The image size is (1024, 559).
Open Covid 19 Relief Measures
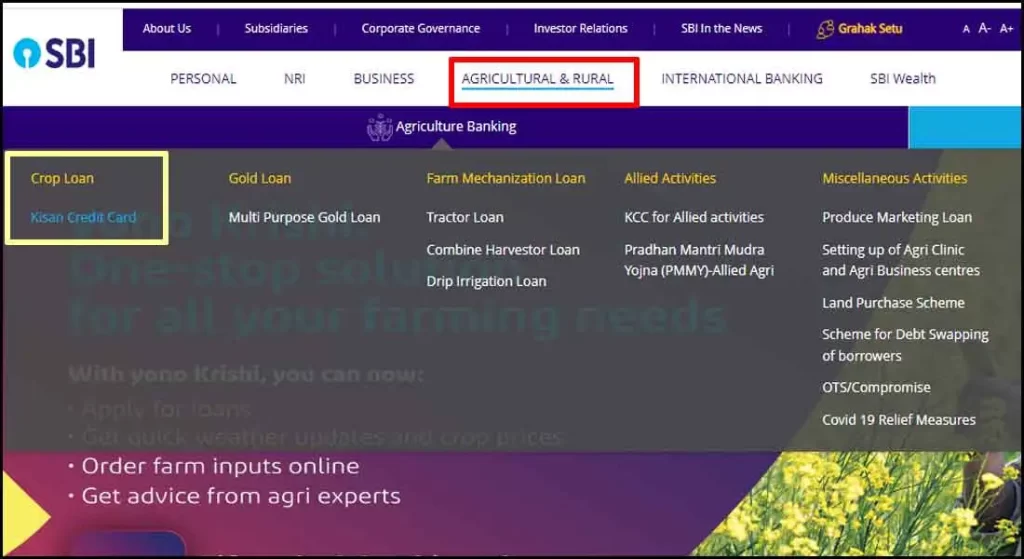[x=898, y=420]
